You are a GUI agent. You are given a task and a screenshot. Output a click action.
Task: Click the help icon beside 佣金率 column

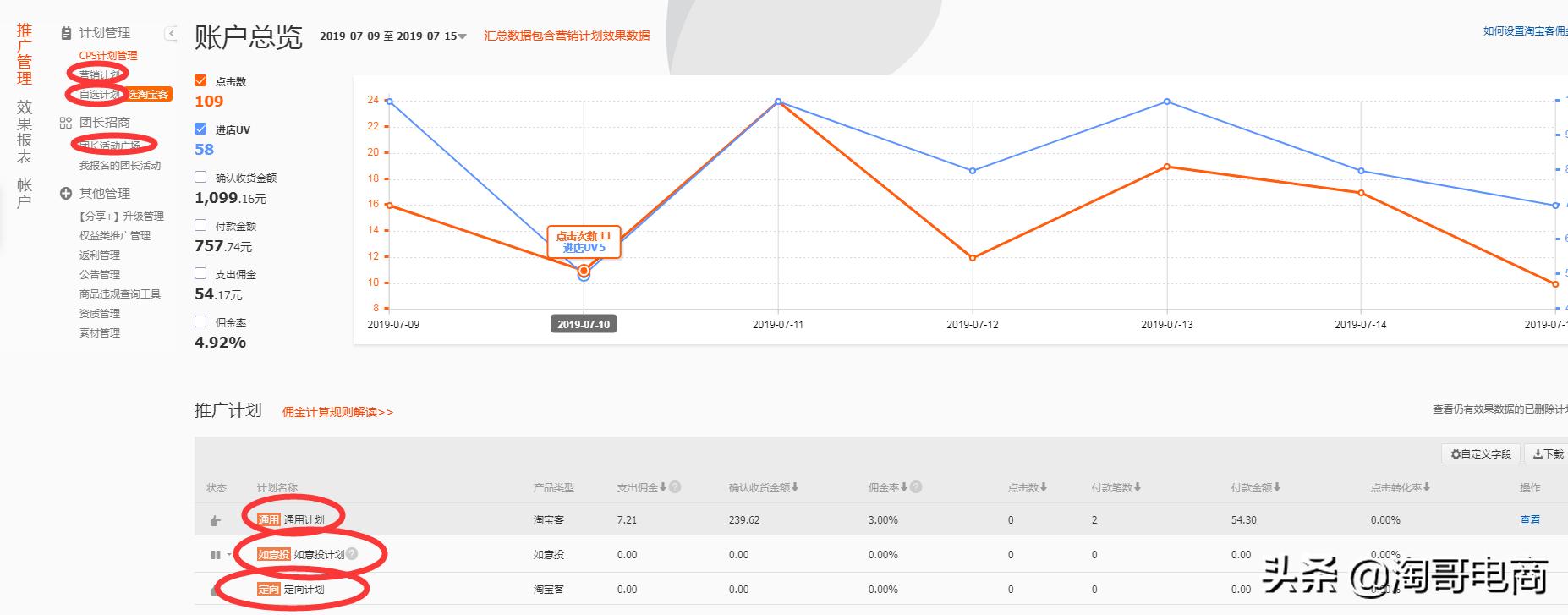916,487
